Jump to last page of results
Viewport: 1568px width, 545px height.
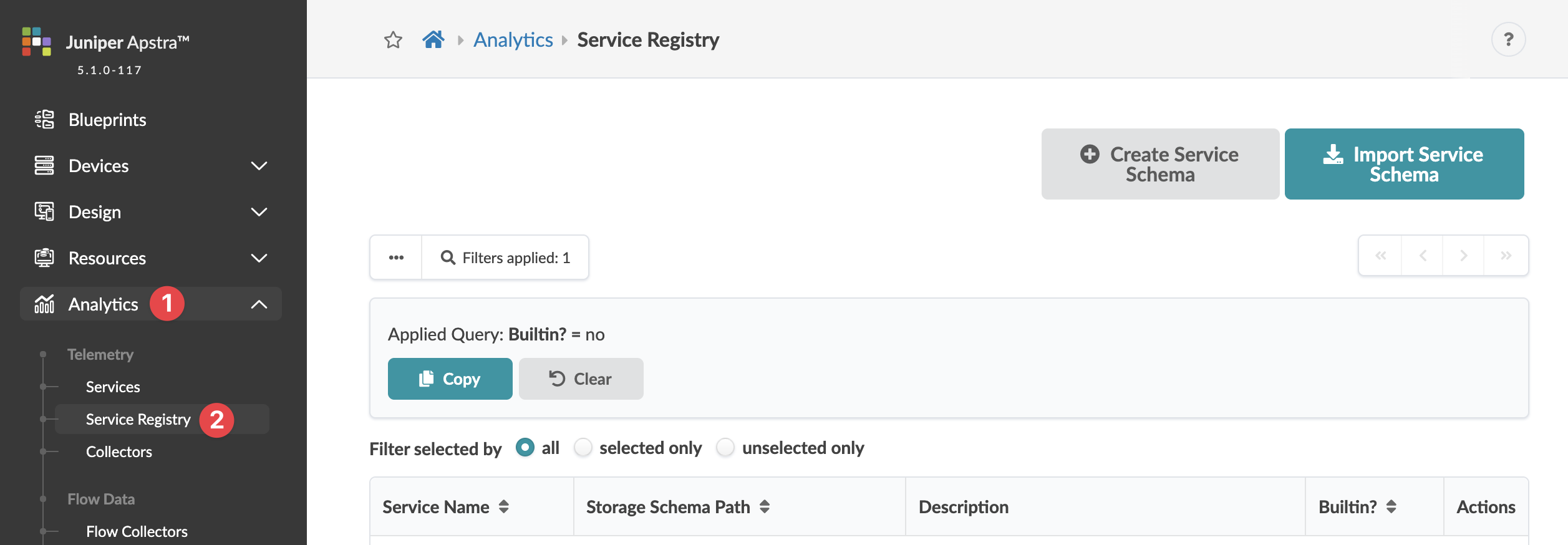(1506, 256)
